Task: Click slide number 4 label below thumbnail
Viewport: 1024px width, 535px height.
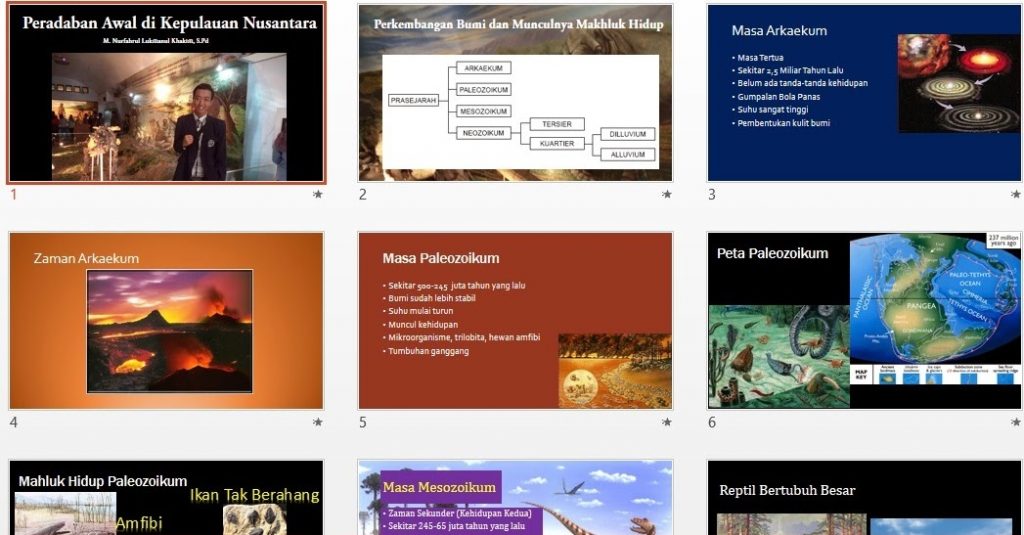Action: tap(14, 423)
